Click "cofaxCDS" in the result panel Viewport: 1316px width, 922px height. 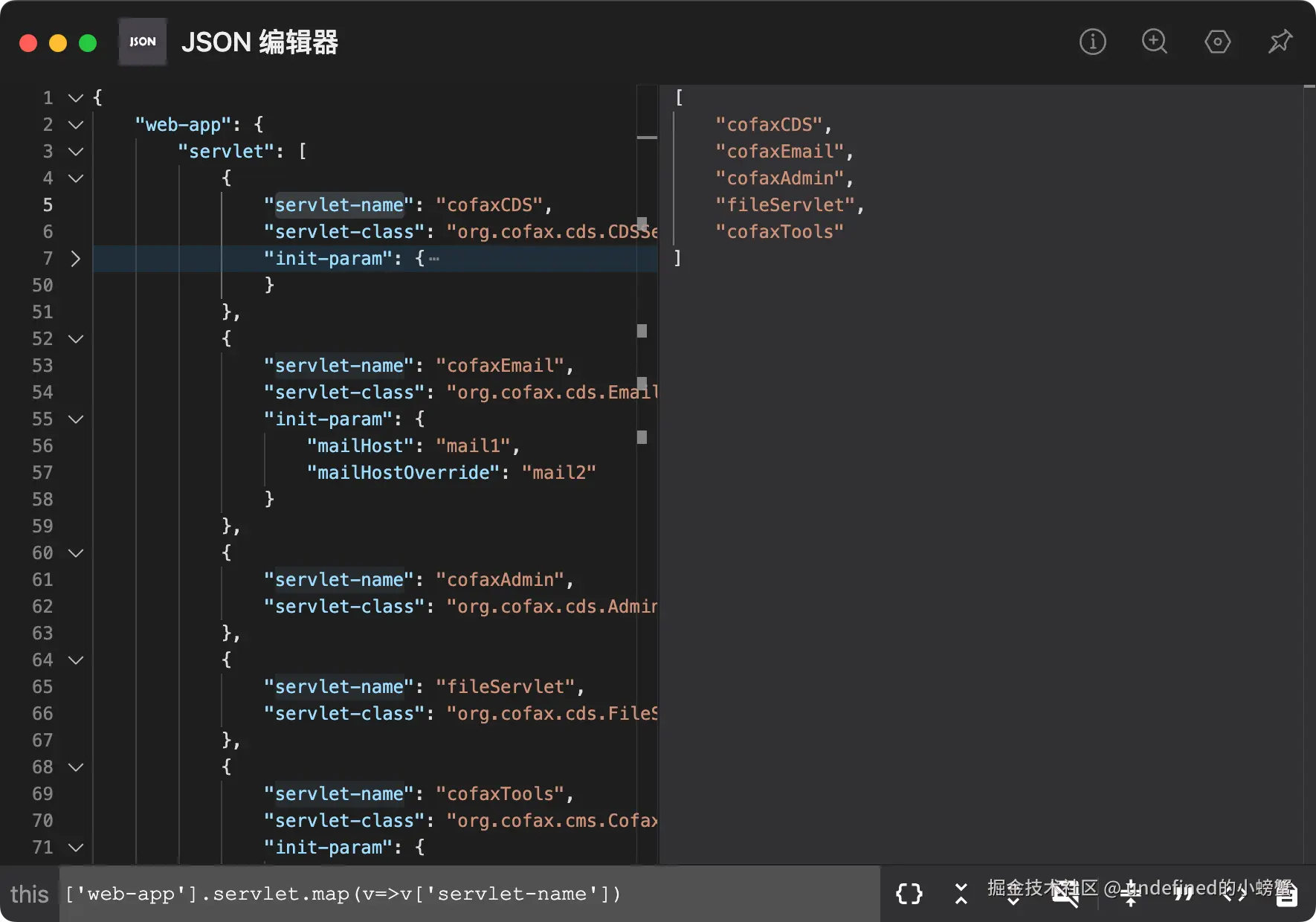770,124
